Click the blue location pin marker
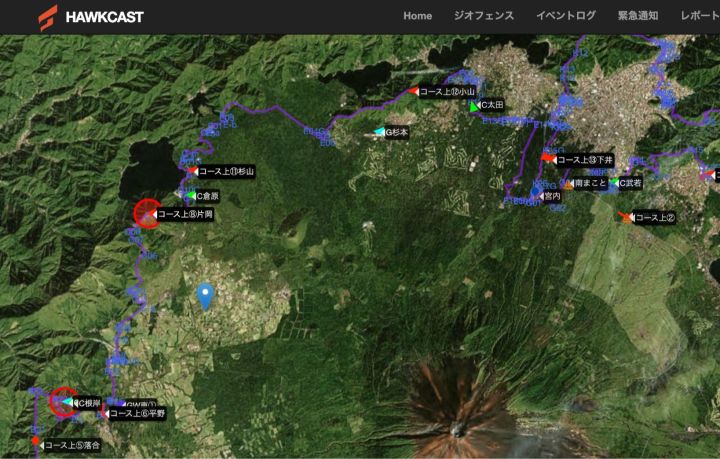Image resolution: width=720 pixels, height=459 pixels. [206, 295]
